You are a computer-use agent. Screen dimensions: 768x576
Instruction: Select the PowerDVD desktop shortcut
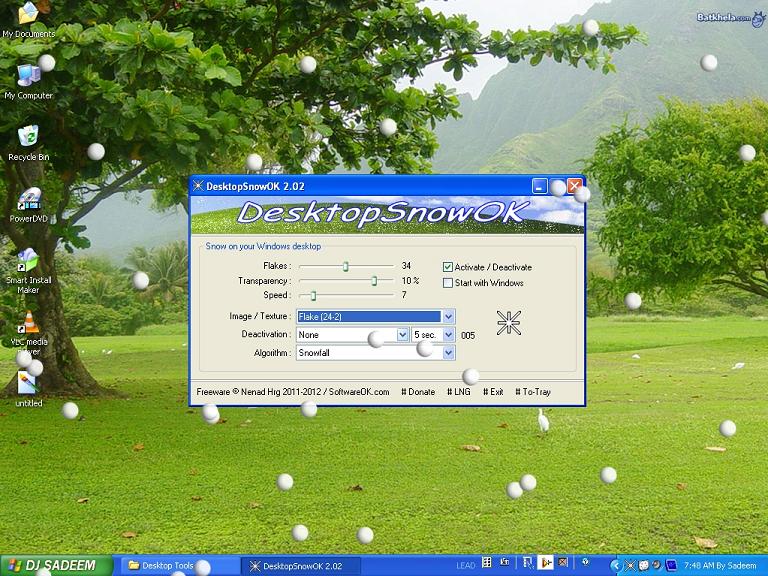[x=28, y=205]
